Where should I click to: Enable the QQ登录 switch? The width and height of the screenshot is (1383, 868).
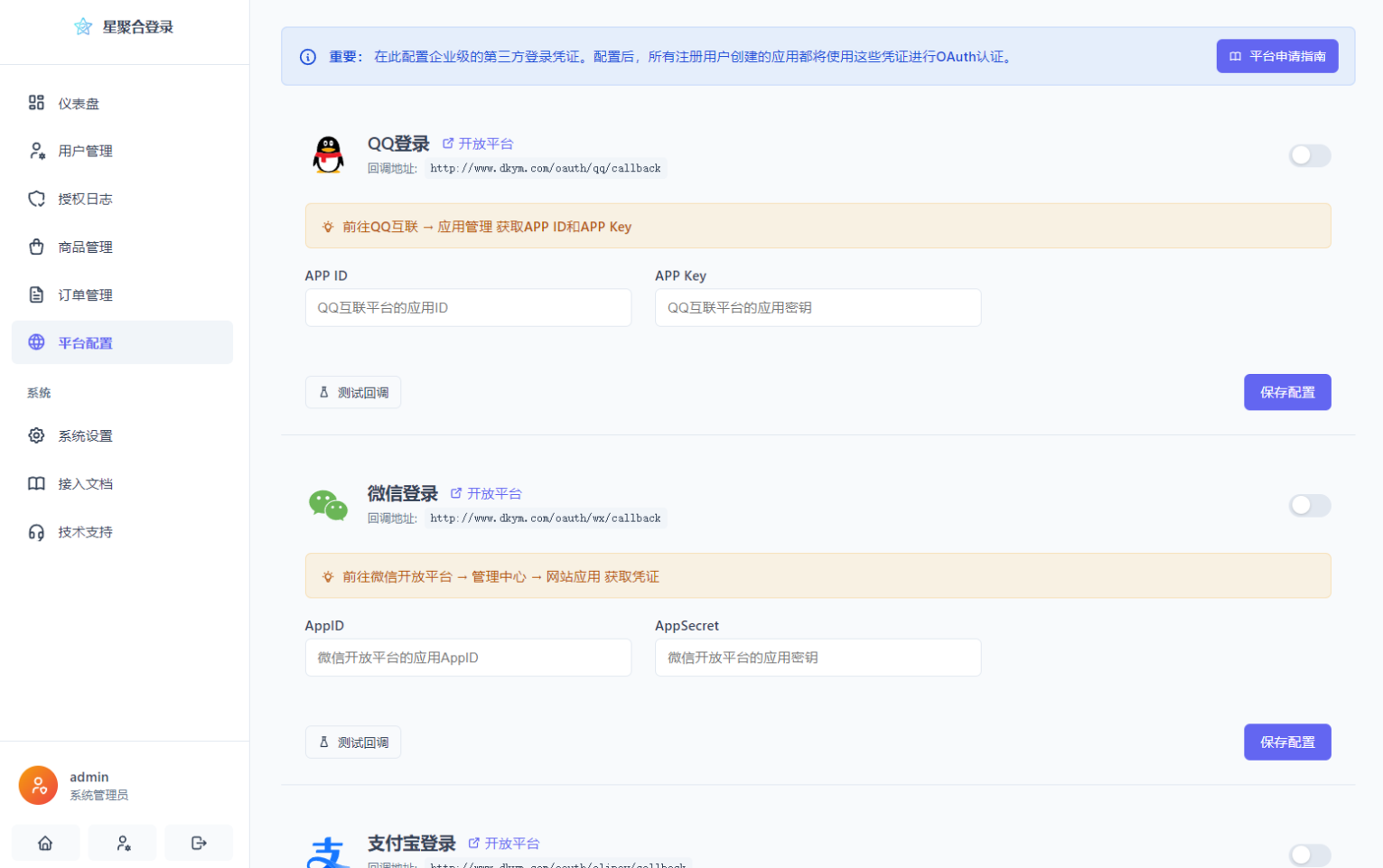(x=1310, y=155)
